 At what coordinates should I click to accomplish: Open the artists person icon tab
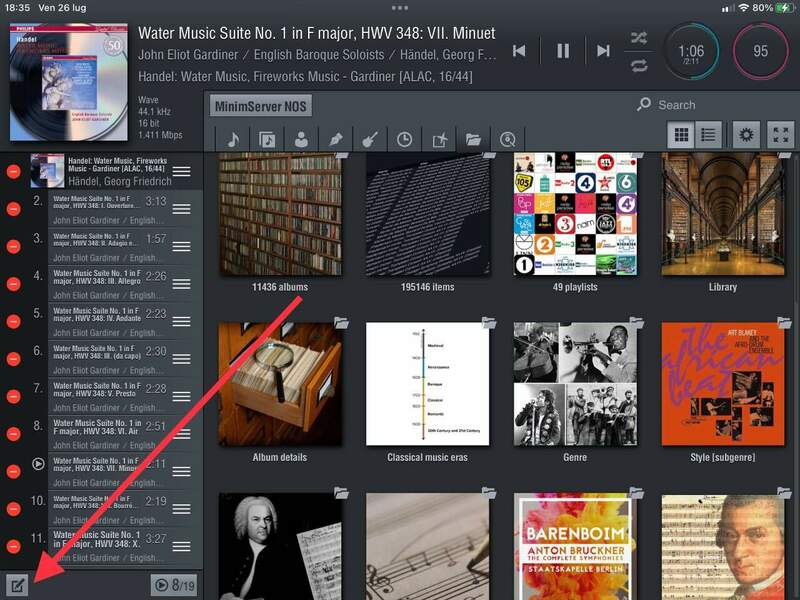[301, 139]
